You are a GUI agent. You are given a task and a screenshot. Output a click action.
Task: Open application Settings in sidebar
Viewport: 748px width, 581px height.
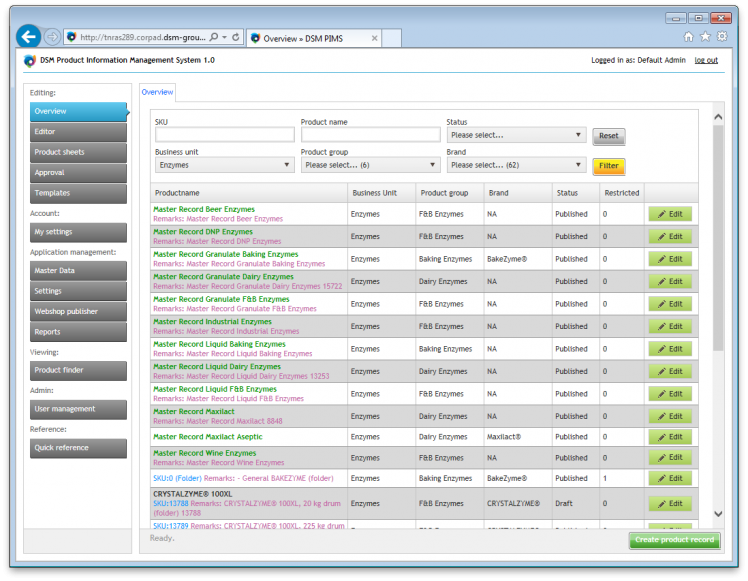(79, 291)
